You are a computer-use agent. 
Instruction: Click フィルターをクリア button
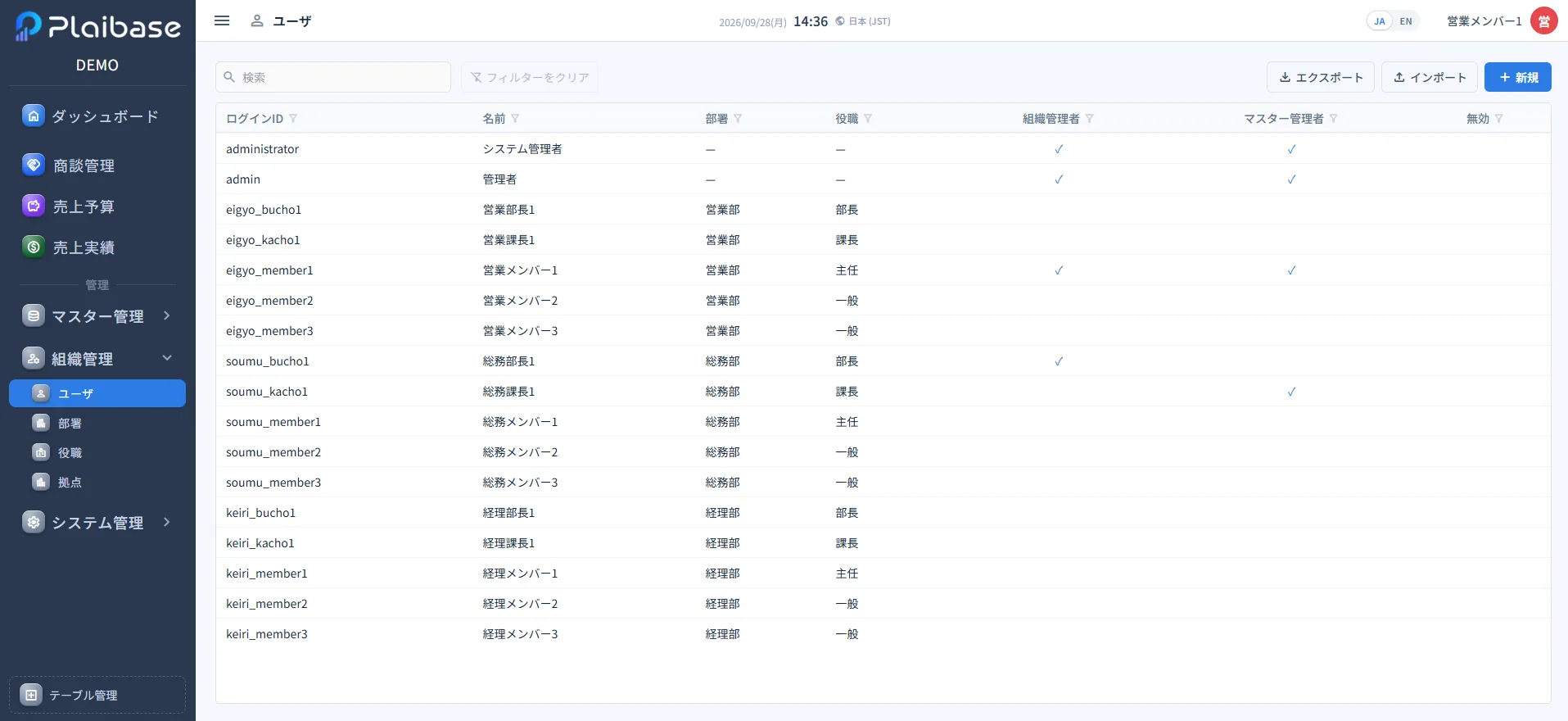click(x=530, y=77)
